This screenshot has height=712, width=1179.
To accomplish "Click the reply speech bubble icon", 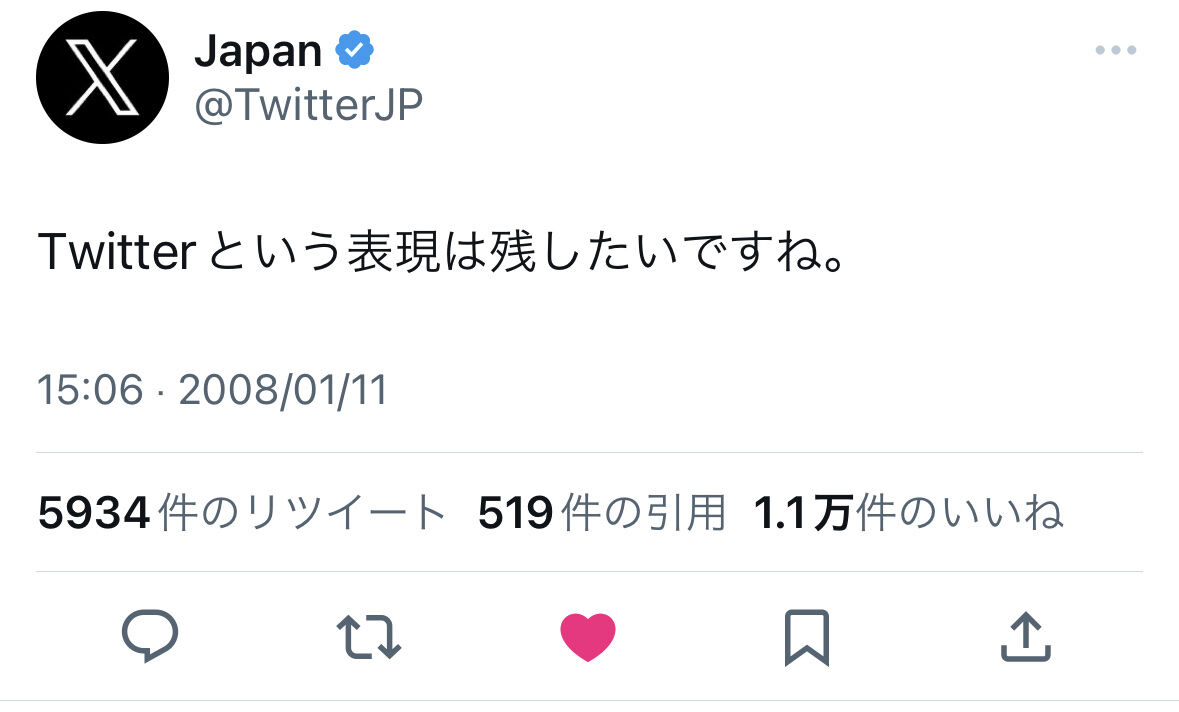I will pyautogui.click(x=150, y=635).
